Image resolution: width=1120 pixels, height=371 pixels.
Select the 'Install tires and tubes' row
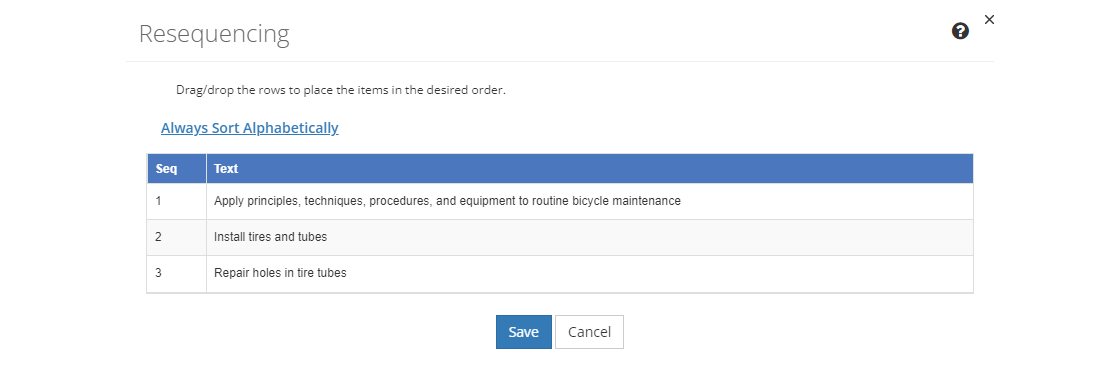point(560,237)
